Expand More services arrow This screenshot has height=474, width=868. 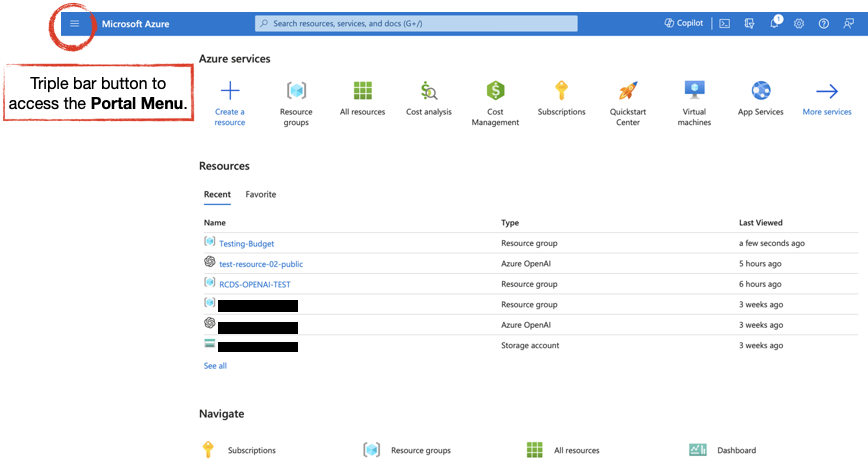click(x=827, y=91)
